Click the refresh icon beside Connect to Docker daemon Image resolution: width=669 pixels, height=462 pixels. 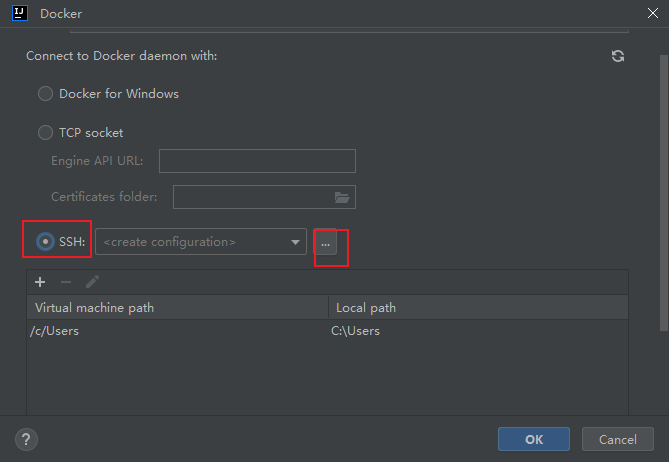[x=618, y=56]
